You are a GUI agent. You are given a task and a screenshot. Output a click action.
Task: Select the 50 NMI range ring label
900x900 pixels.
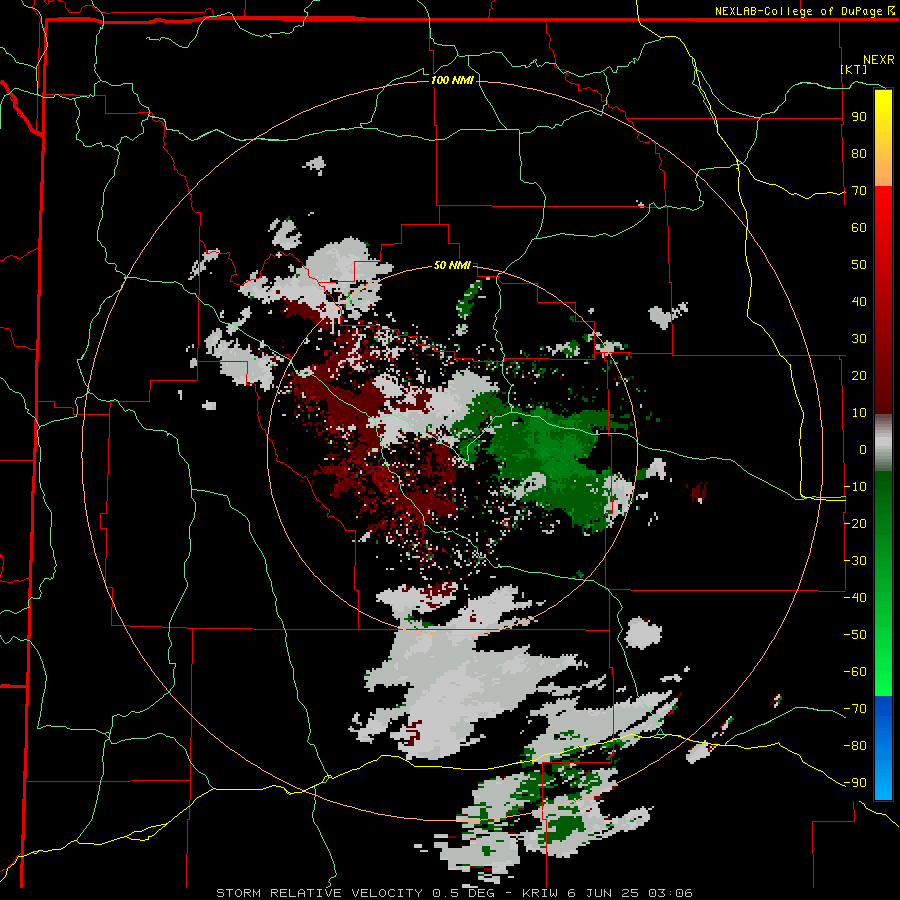point(452,265)
